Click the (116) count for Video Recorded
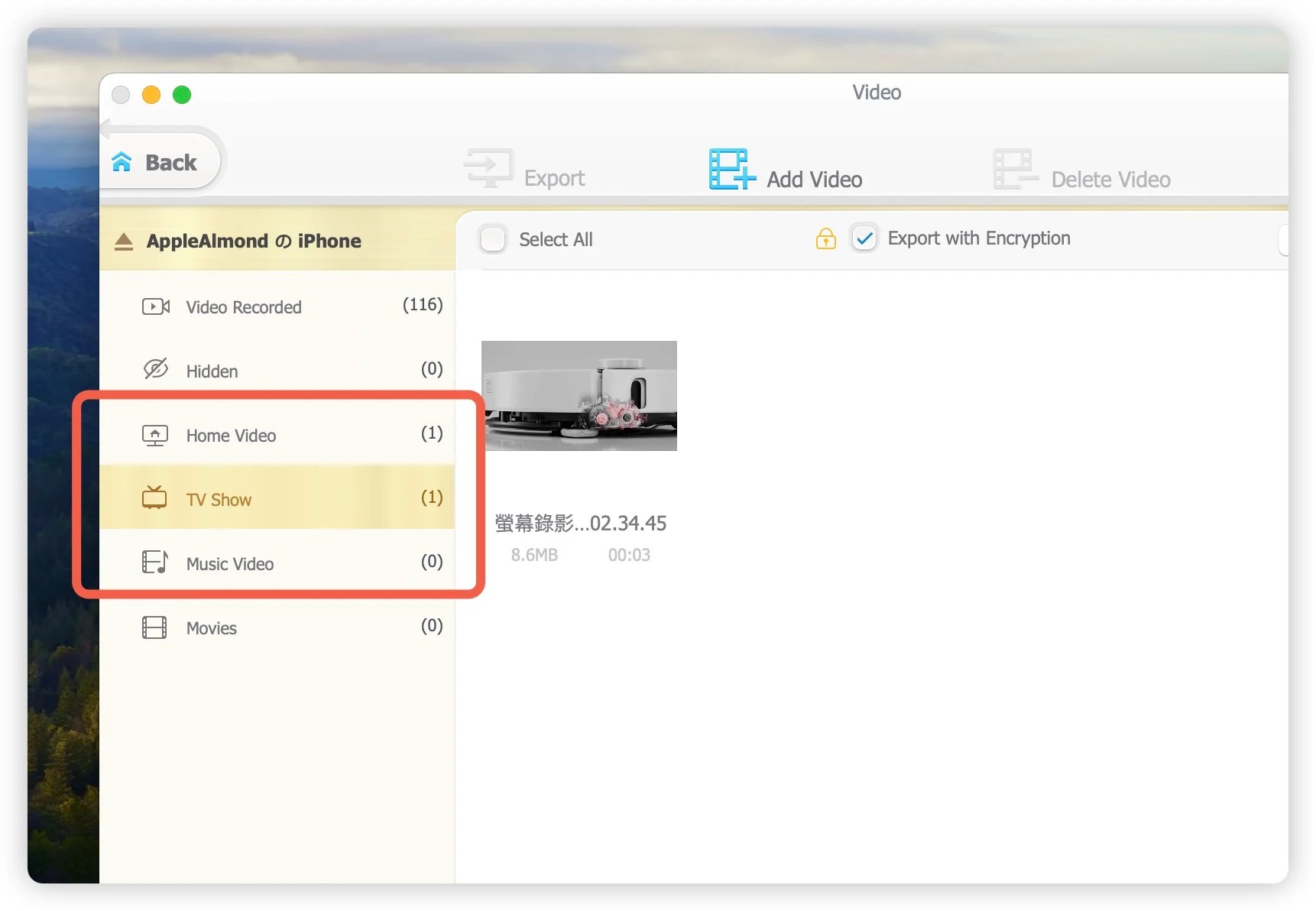This screenshot has height=911, width=1316. [423, 305]
